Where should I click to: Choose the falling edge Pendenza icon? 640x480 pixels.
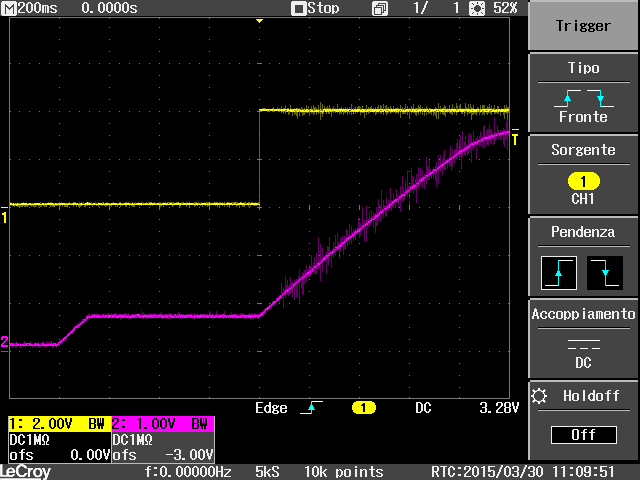pyautogui.click(x=605, y=273)
